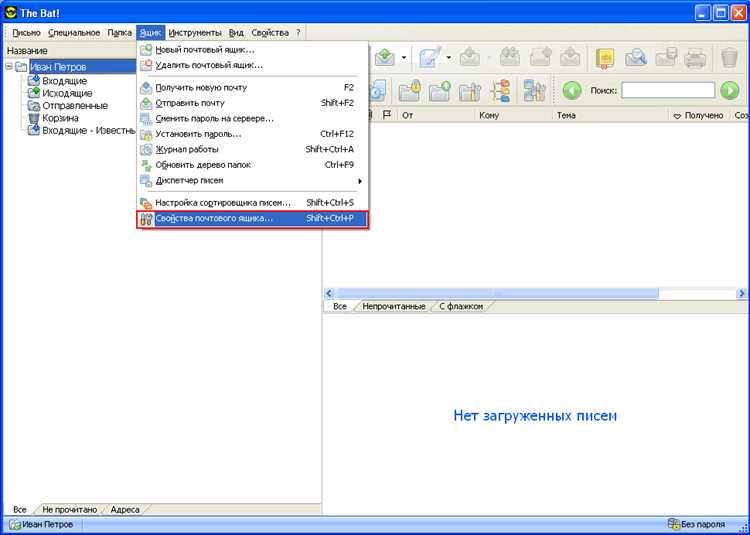This screenshot has height=535, width=750.
Task: Select Отправить почту menu entry
Action: [x=253, y=103]
